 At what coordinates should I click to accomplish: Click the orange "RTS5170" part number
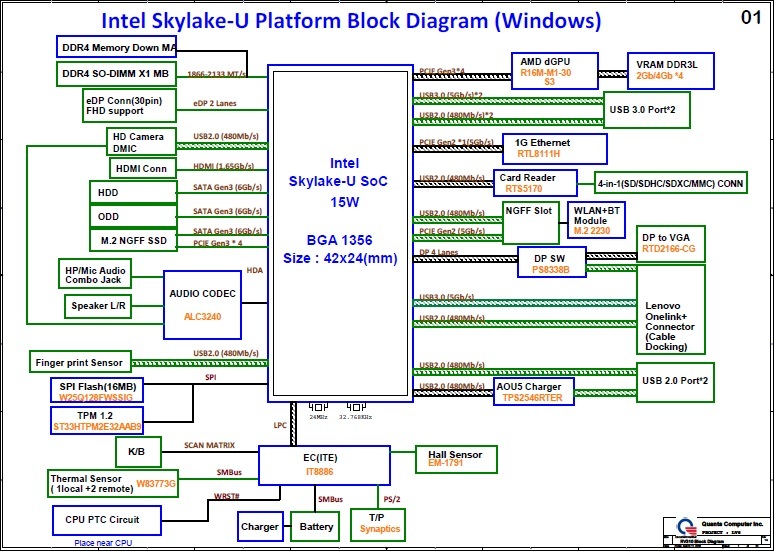pyautogui.click(x=524, y=188)
